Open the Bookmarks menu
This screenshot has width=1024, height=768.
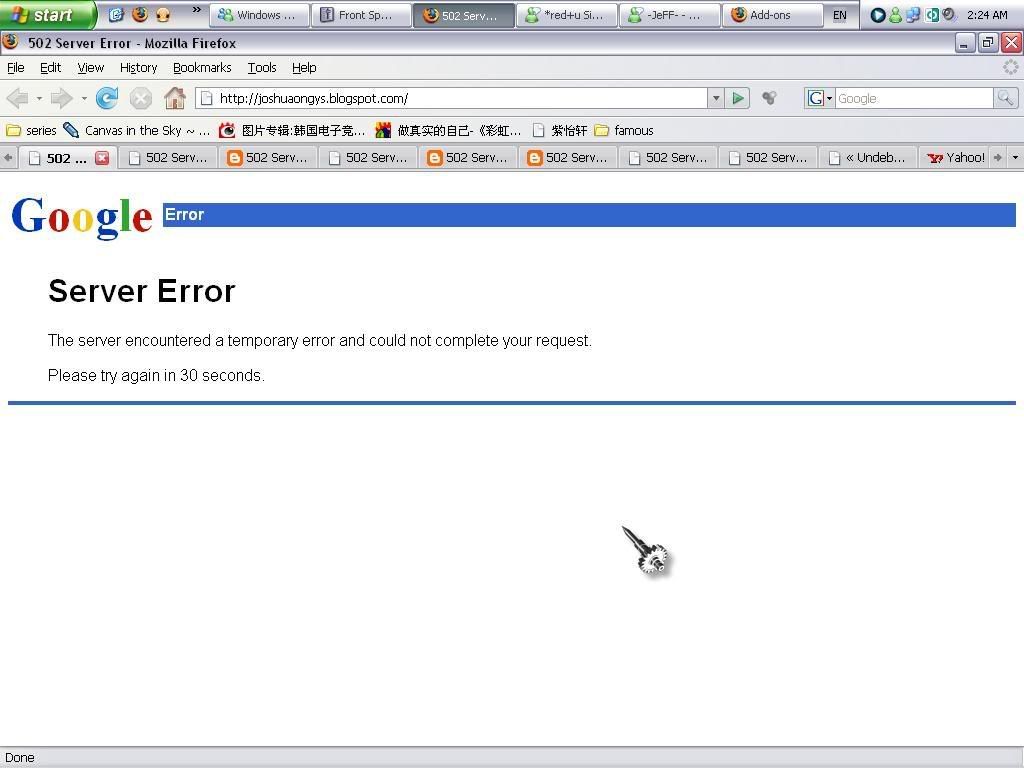coord(202,68)
